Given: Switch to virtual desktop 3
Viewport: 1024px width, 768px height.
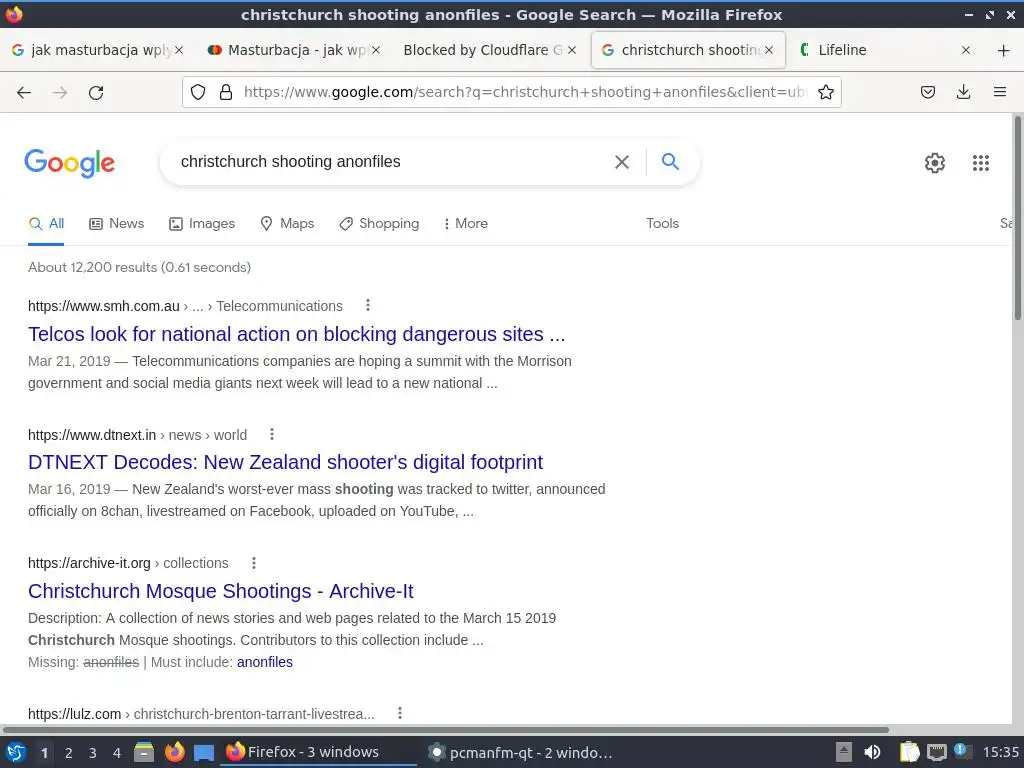Looking at the screenshot, I should 93,753.
